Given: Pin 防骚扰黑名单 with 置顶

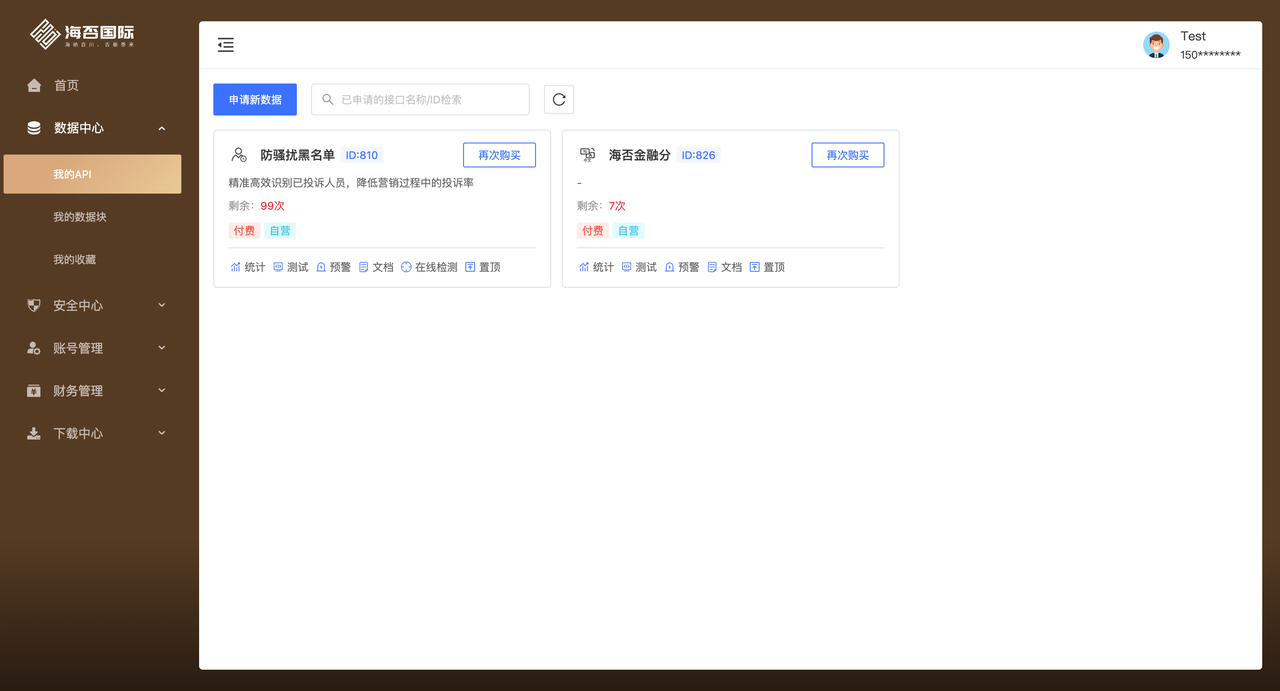Looking at the screenshot, I should point(483,267).
